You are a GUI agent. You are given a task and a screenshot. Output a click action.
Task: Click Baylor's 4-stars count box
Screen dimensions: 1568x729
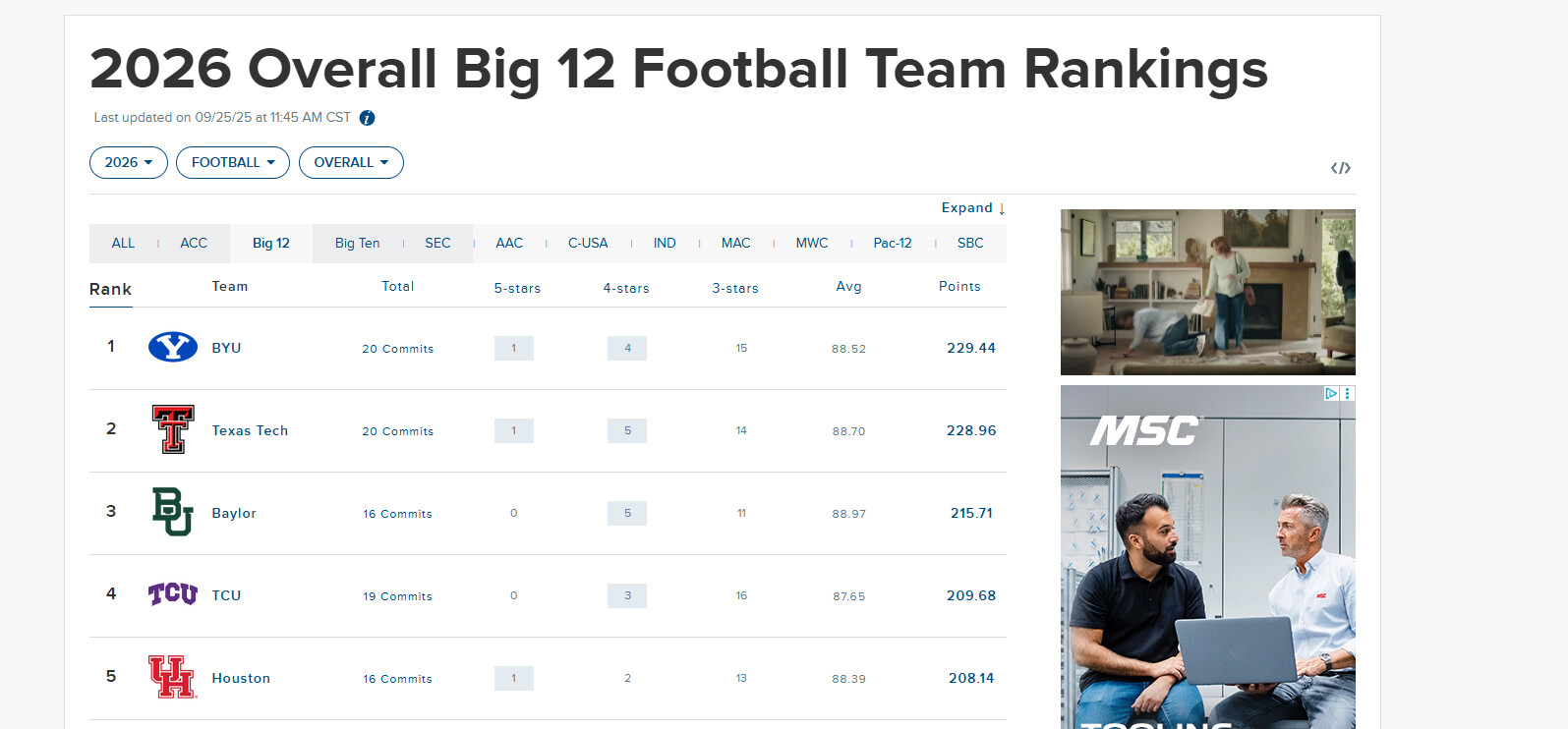click(627, 513)
